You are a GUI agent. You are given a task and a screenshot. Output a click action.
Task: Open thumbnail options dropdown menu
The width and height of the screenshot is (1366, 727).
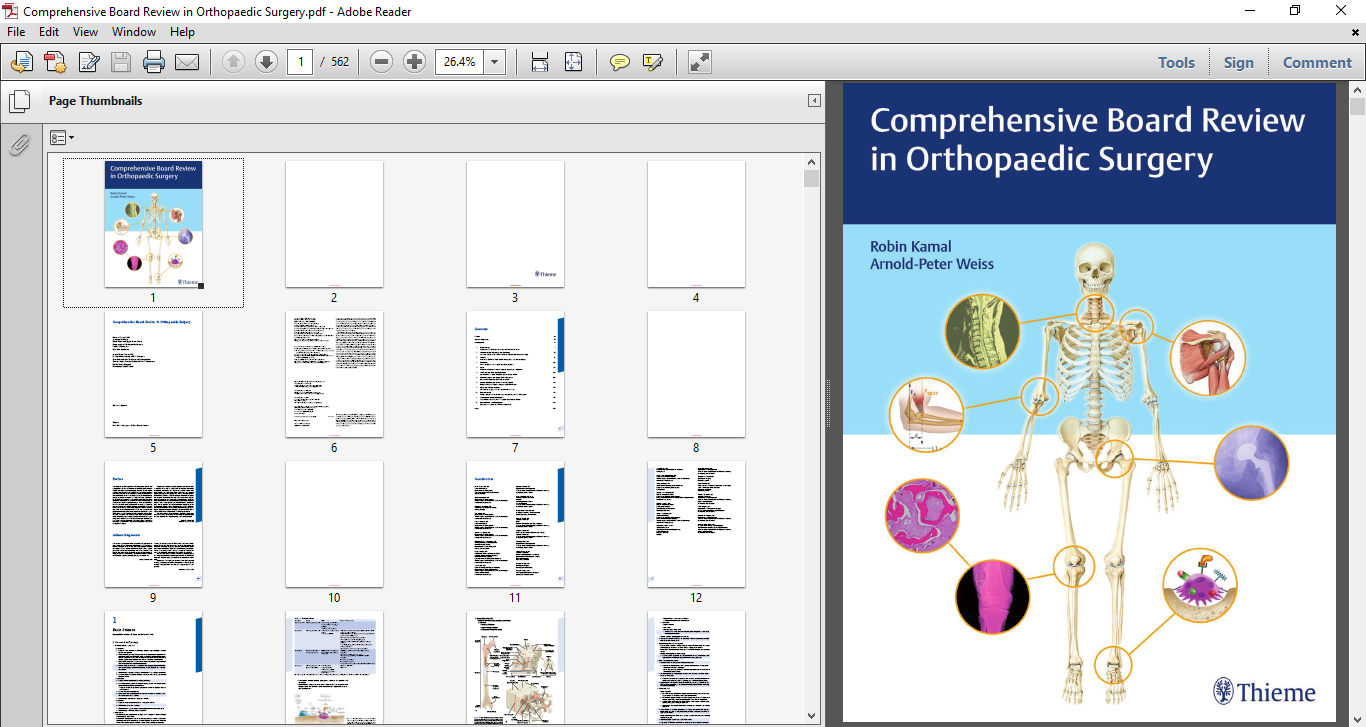[62, 138]
